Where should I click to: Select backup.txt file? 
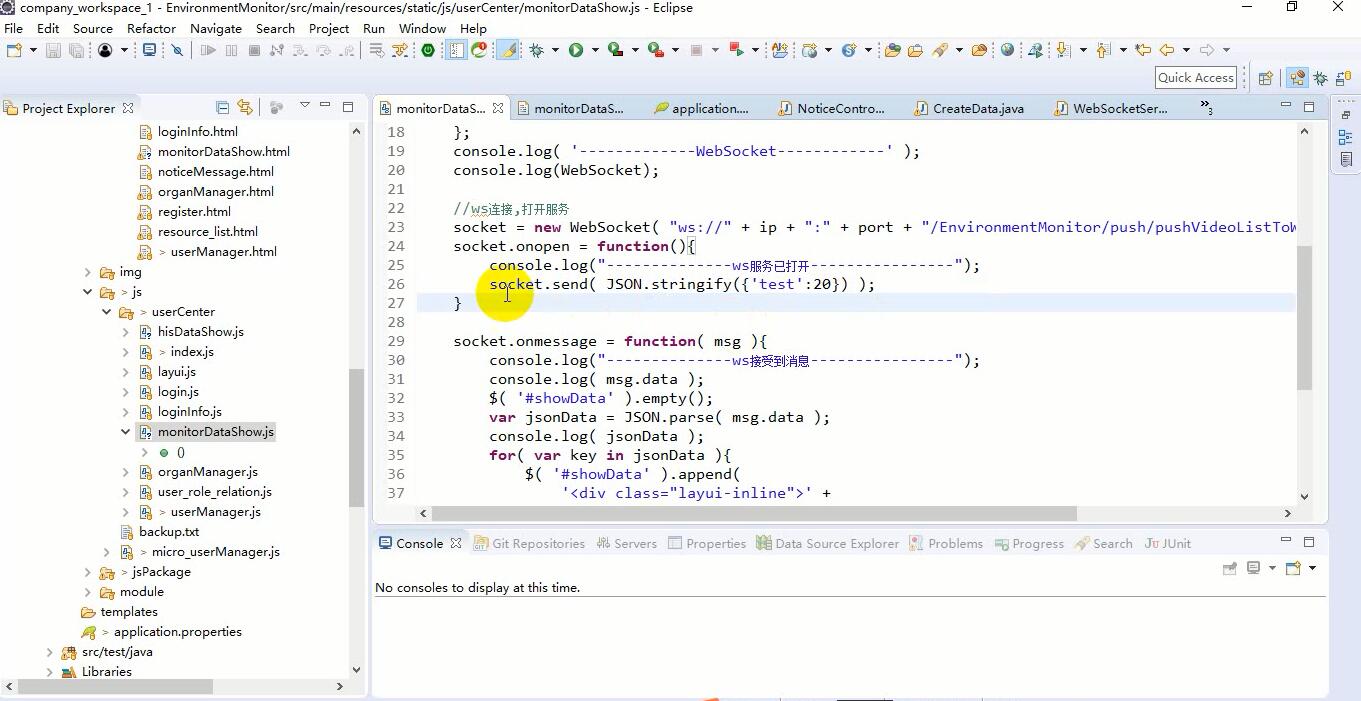[x=169, y=532]
